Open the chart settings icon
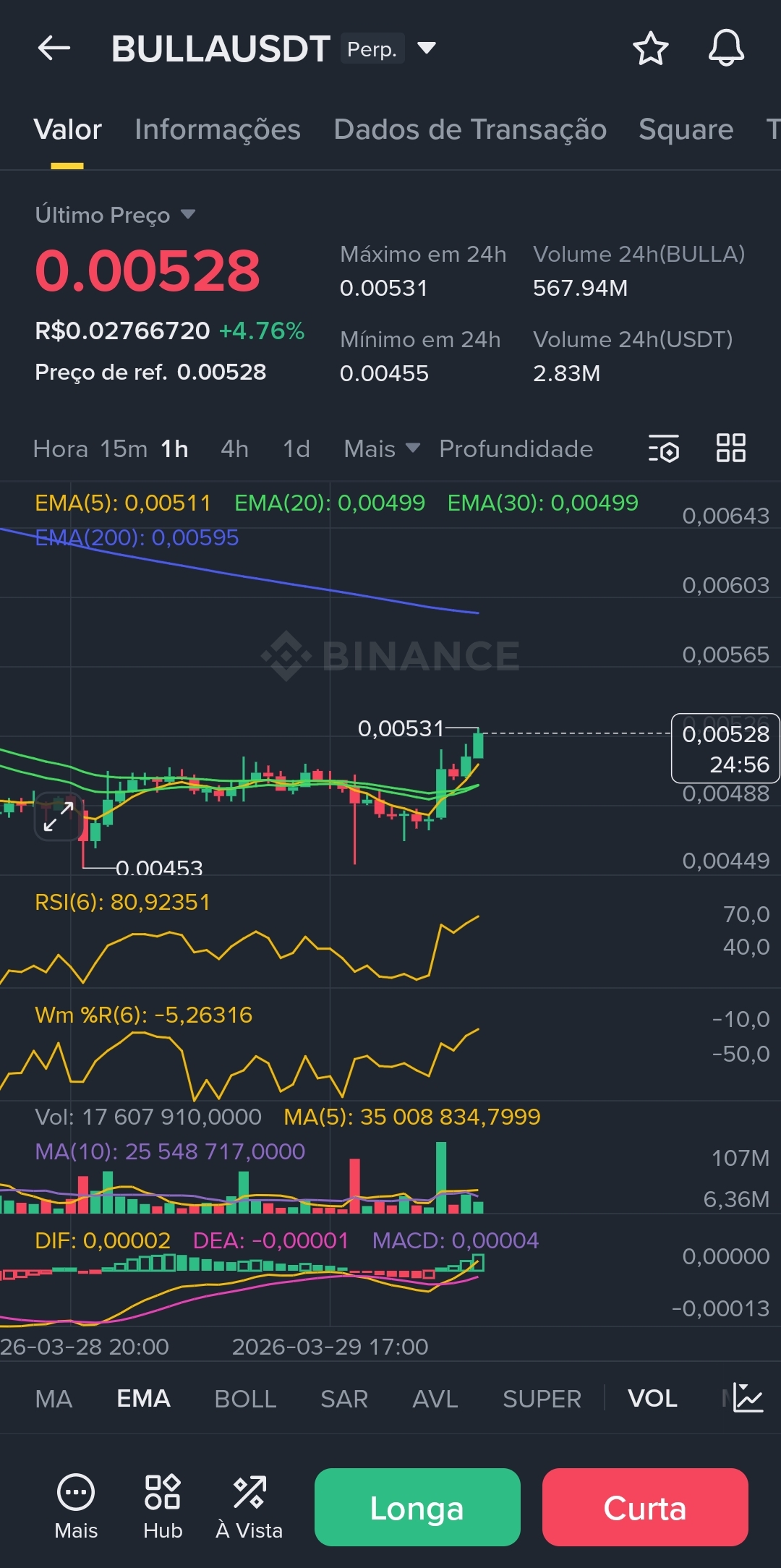This screenshot has width=781, height=1568. tap(664, 448)
